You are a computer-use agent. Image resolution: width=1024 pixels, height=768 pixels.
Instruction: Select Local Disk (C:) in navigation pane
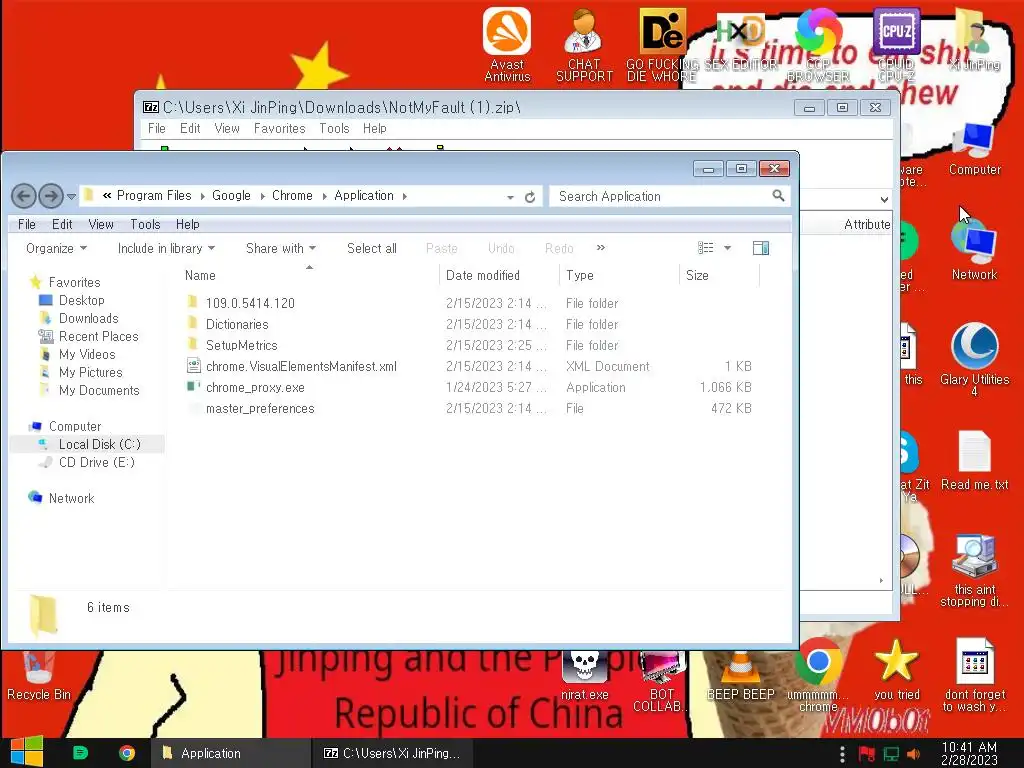coord(99,444)
